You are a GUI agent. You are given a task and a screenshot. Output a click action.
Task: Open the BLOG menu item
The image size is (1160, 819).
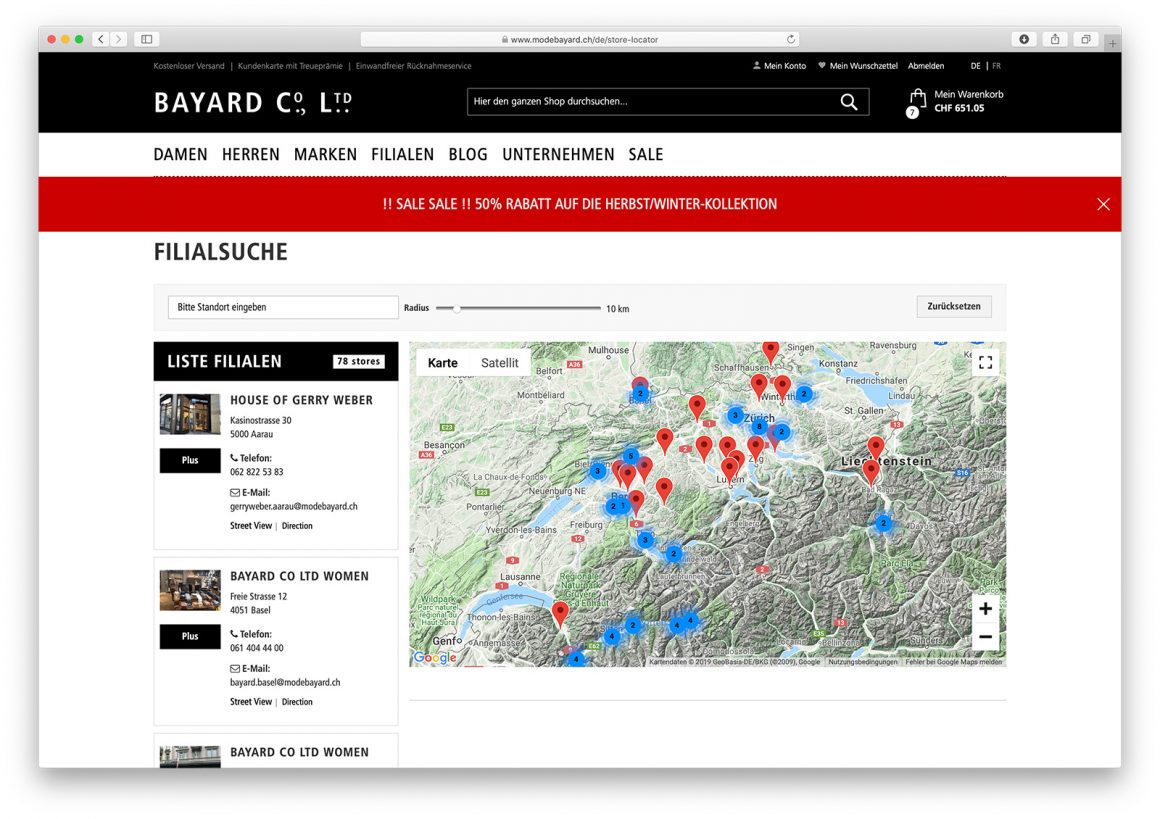tap(468, 155)
